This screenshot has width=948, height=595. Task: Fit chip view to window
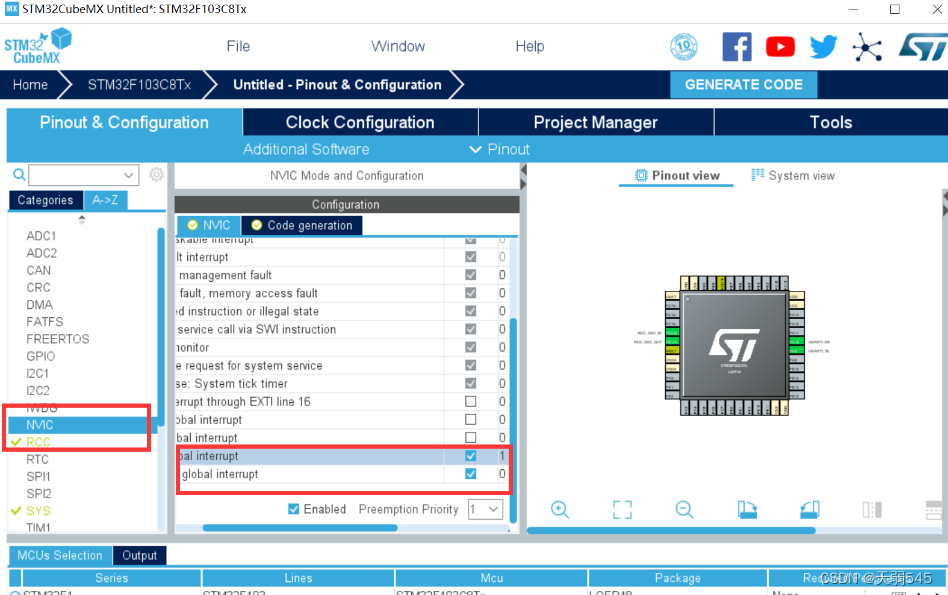622,510
